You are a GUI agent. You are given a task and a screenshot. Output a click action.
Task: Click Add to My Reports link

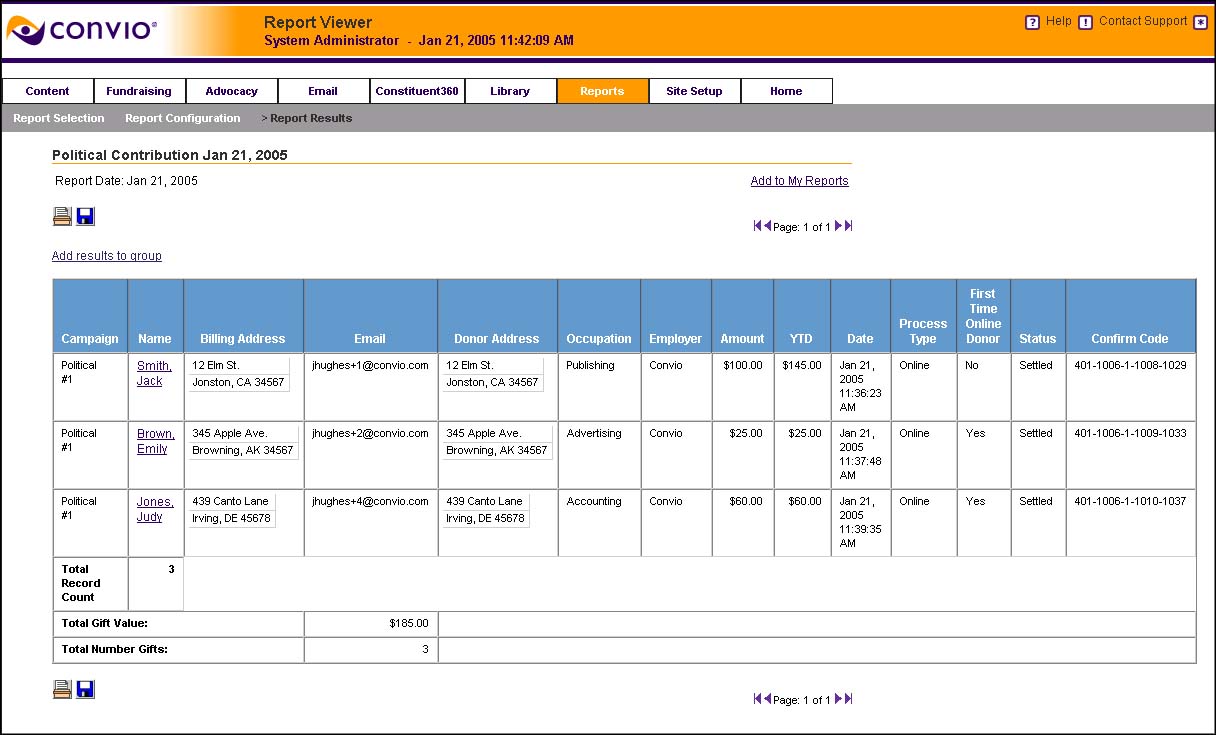(800, 181)
